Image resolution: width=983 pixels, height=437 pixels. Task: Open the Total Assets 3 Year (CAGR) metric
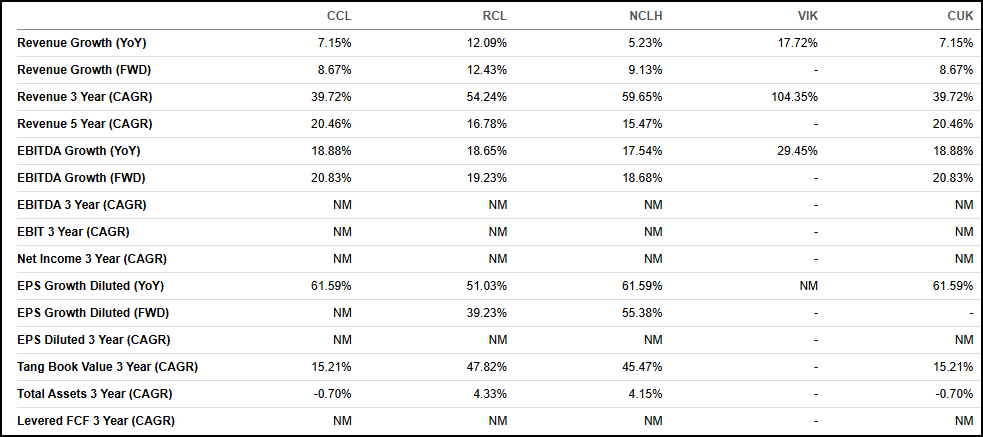click(x=92, y=394)
